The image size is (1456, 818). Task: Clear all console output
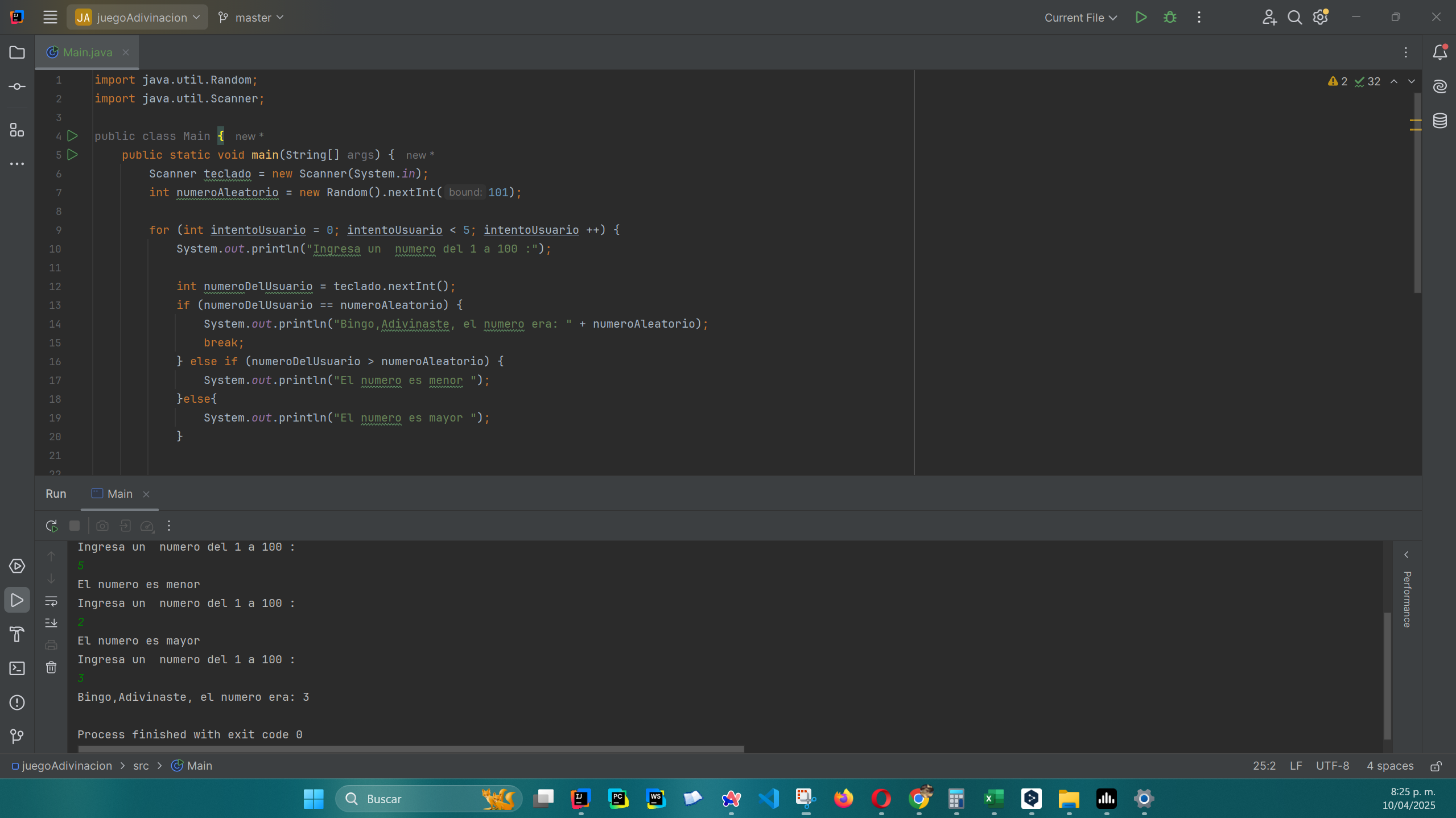tap(51, 667)
